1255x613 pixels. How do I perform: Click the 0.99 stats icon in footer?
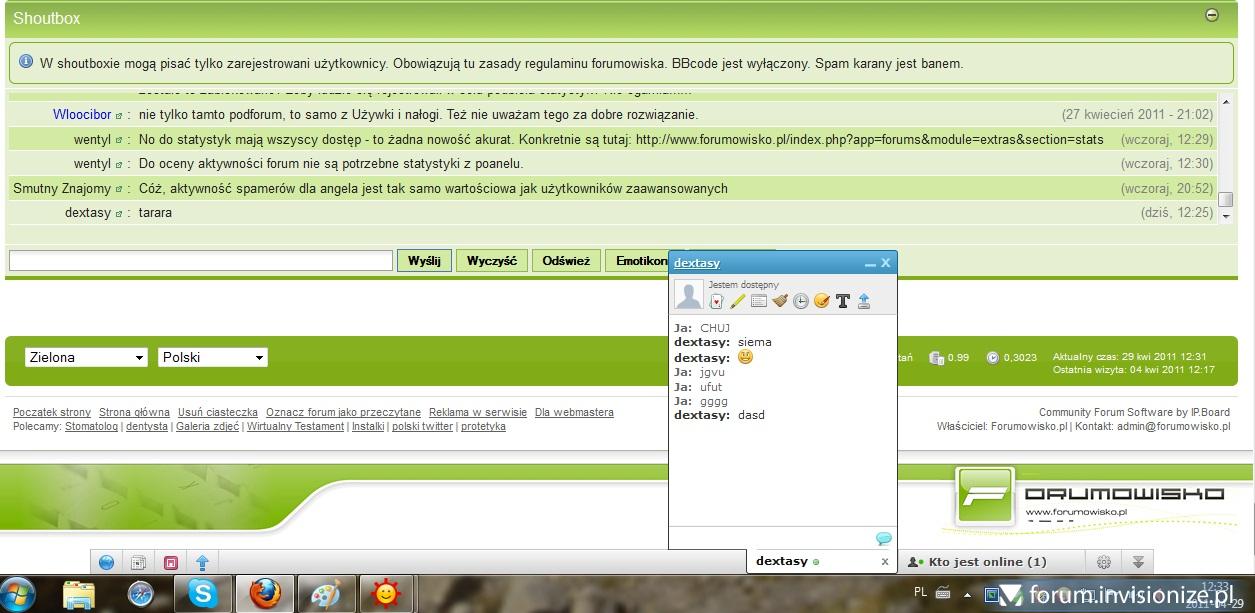pyautogui.click(x=936, y=357)
